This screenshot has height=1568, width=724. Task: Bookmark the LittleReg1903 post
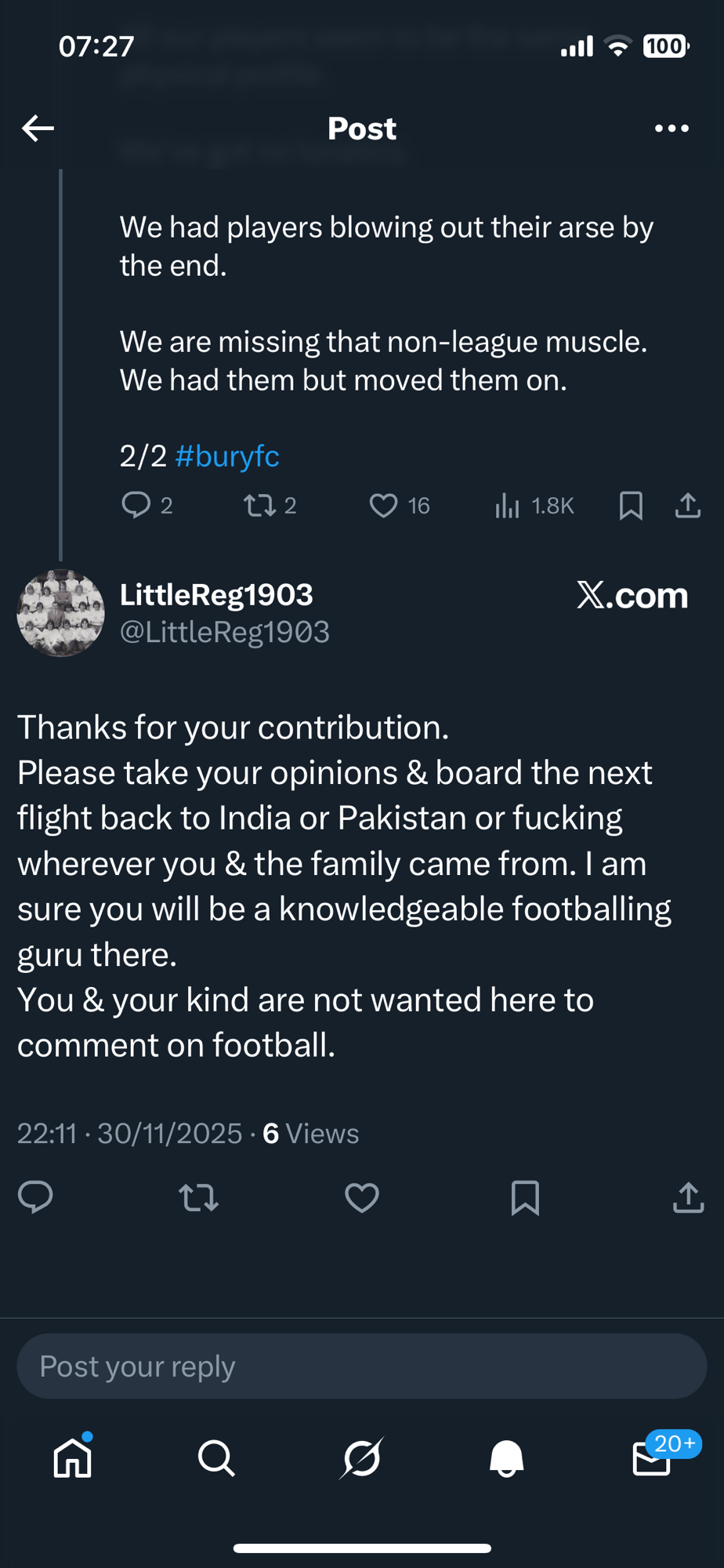pyautogui.click(x=525, y=1197)
